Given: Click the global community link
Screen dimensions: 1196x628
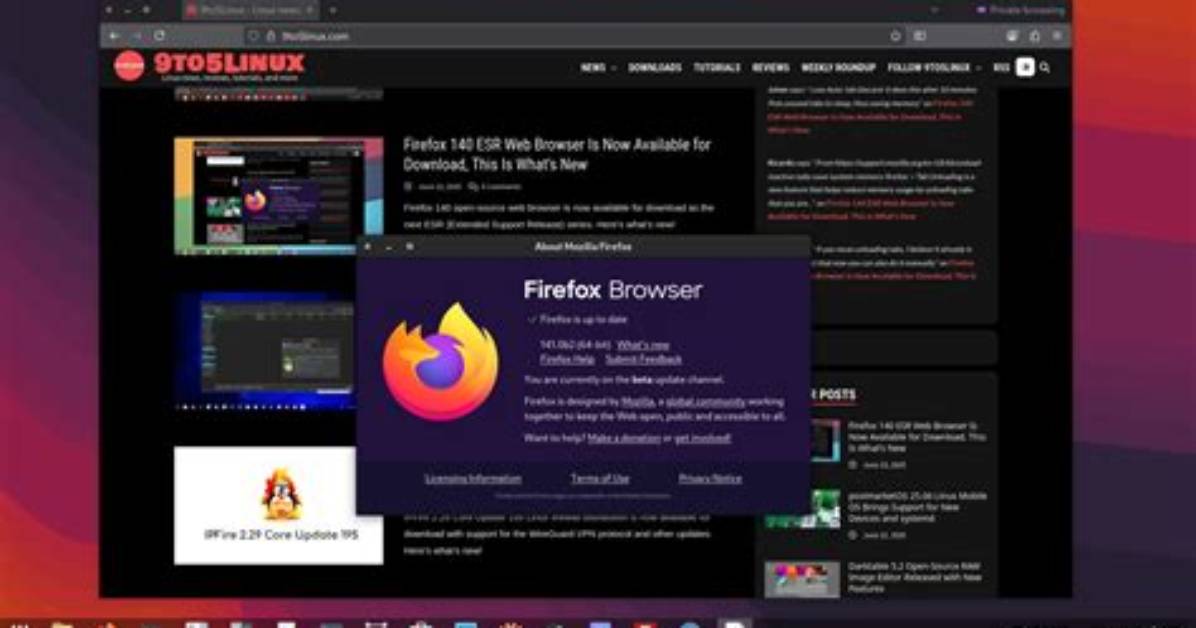Looking at the screenshot, I should [706, 401].
